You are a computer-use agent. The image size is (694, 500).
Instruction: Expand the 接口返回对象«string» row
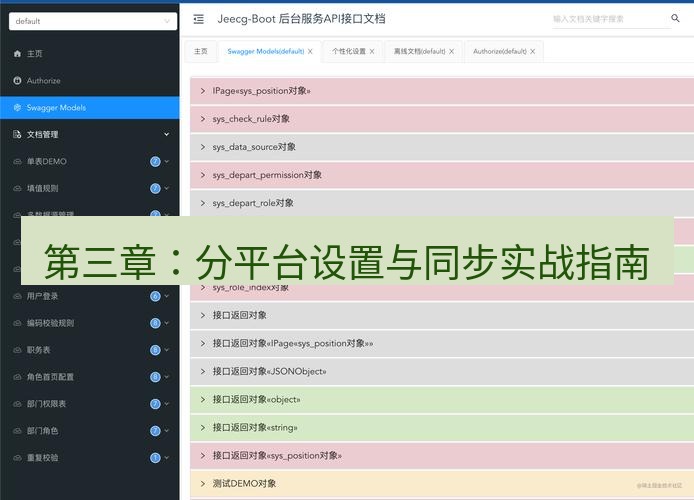tap(442, 428)
